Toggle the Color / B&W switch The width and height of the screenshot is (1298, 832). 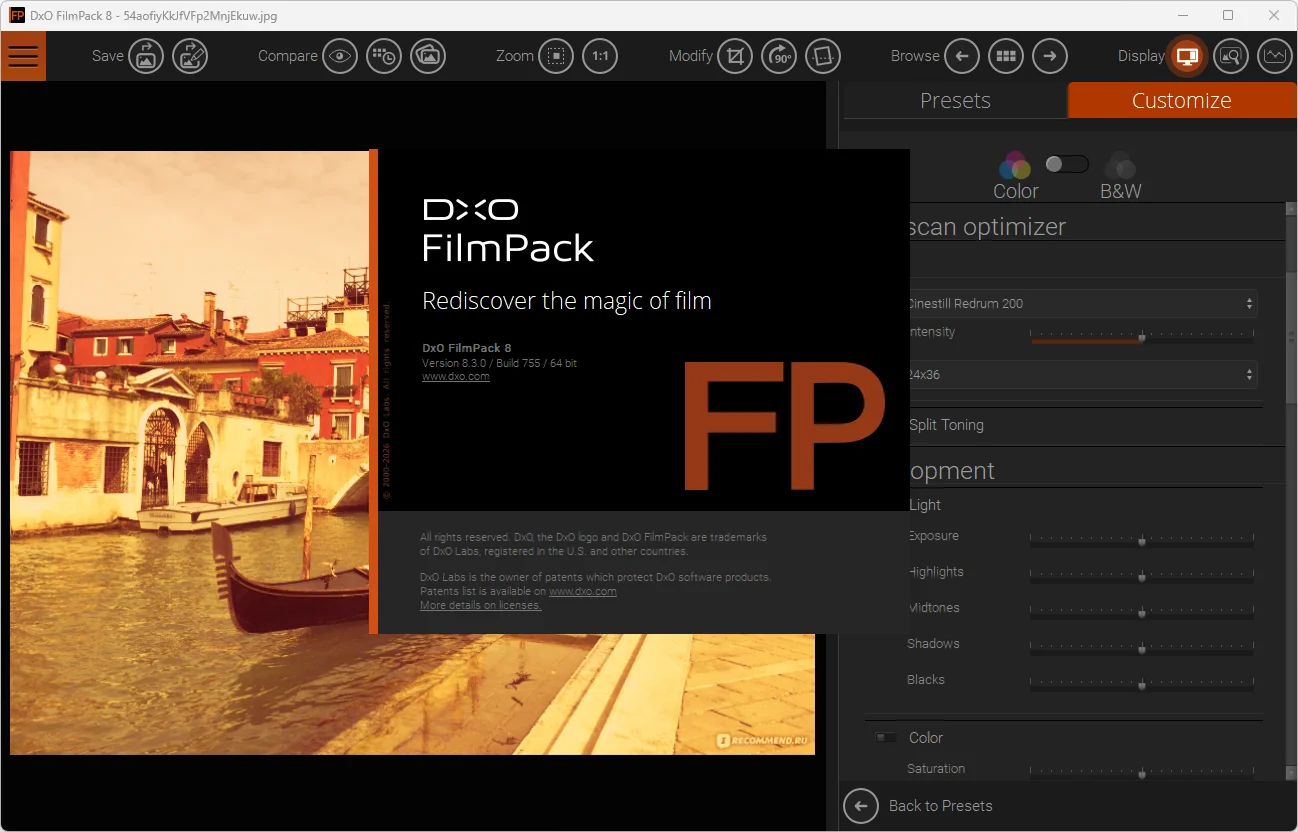pyautogui.click(x=1066, y=164)
